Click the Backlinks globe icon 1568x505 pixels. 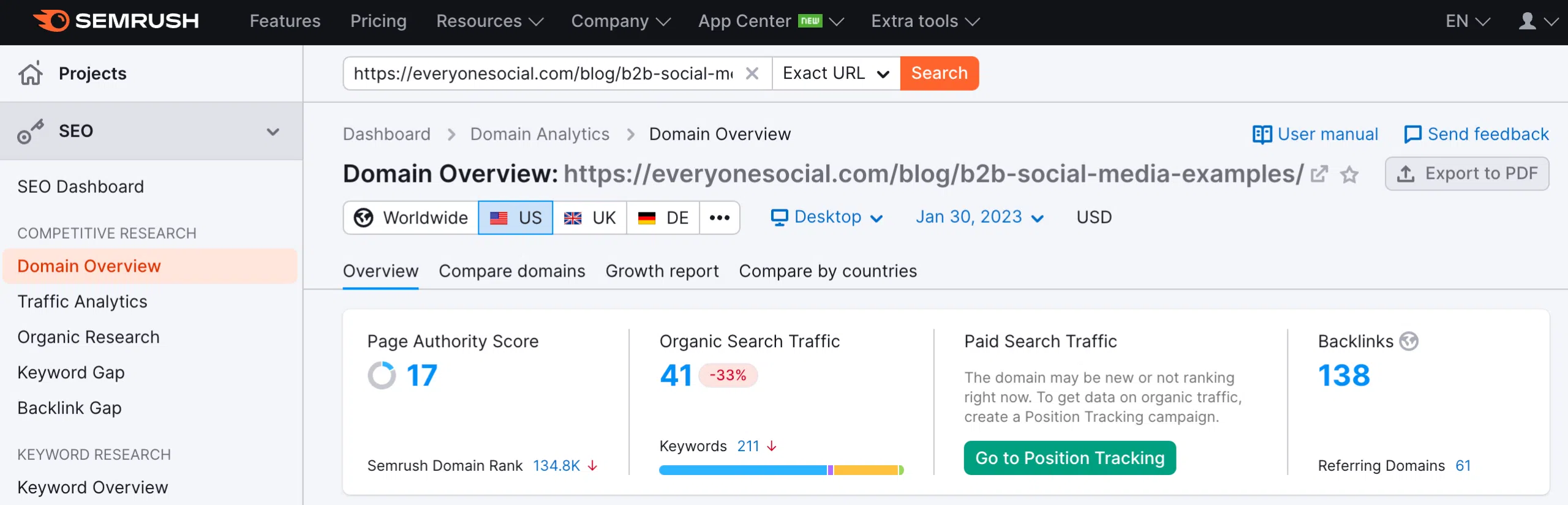[x=1409, y=341]
